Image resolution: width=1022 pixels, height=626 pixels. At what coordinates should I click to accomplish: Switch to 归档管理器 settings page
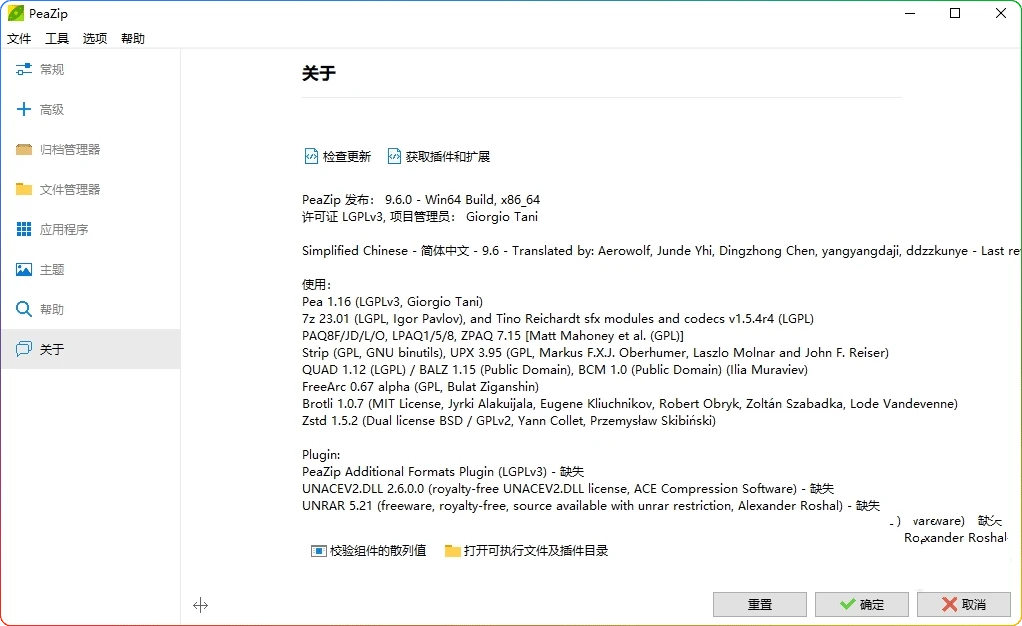click(x=91, y=149)
